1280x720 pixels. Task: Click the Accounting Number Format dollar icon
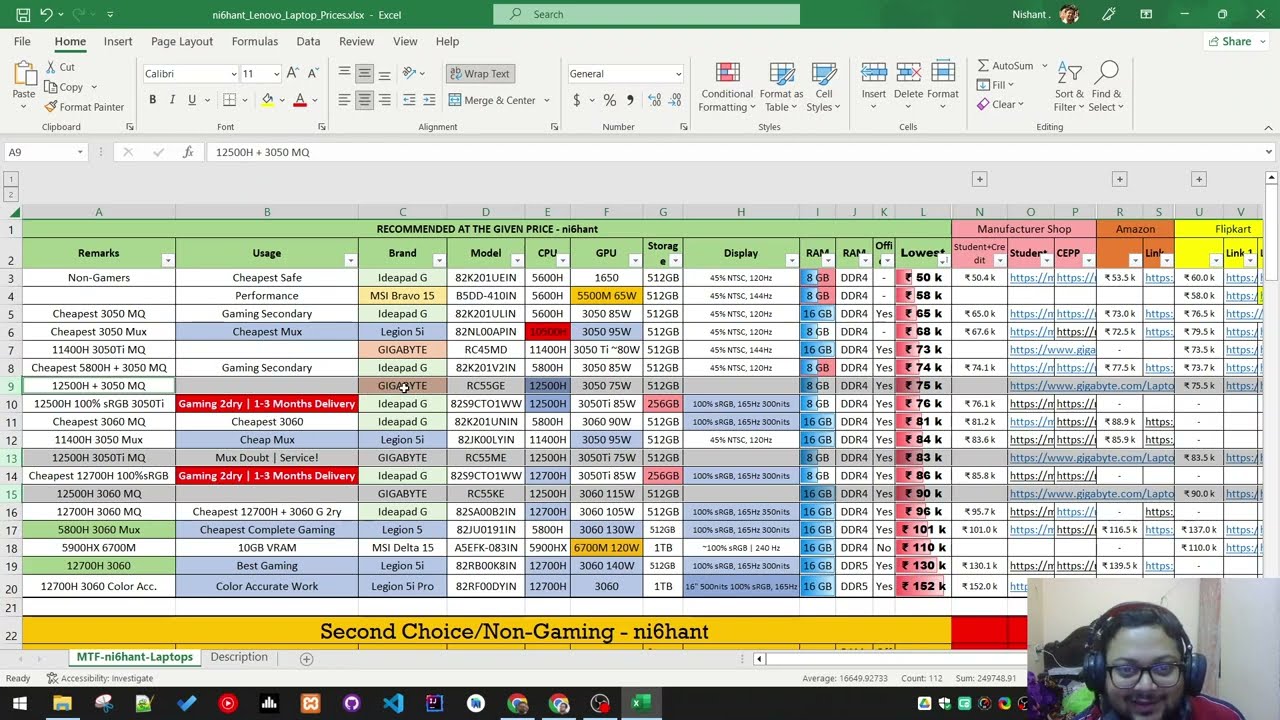[x=576, y=100]
